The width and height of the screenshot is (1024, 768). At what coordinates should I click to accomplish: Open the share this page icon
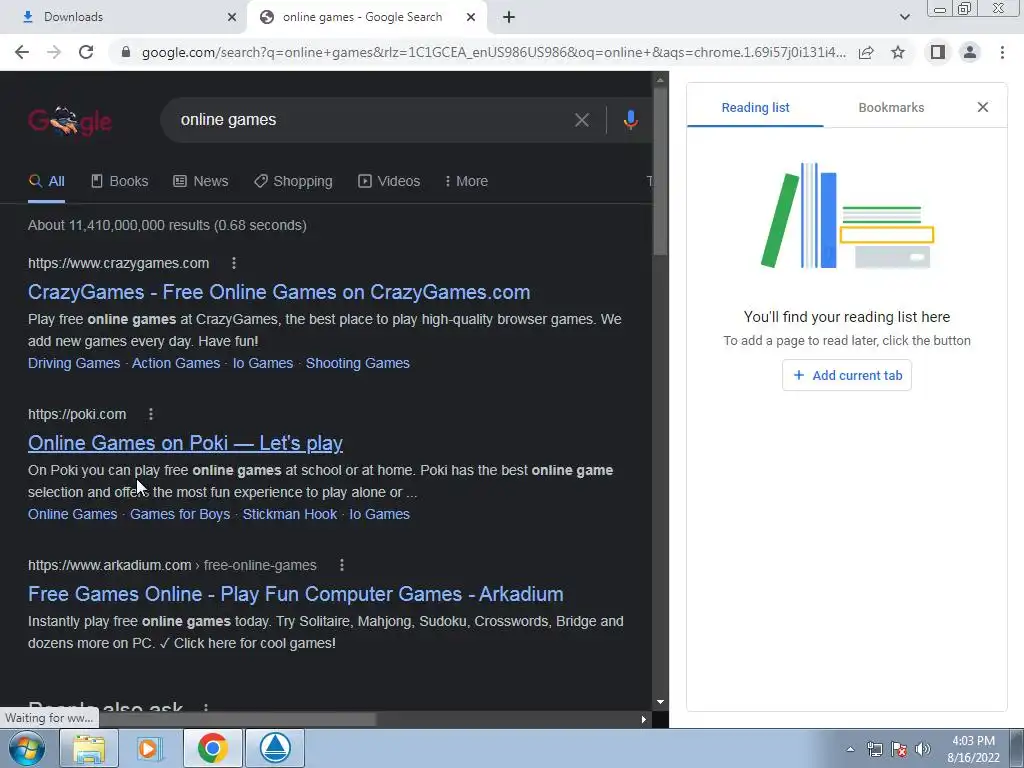click(x=866, y=52)
